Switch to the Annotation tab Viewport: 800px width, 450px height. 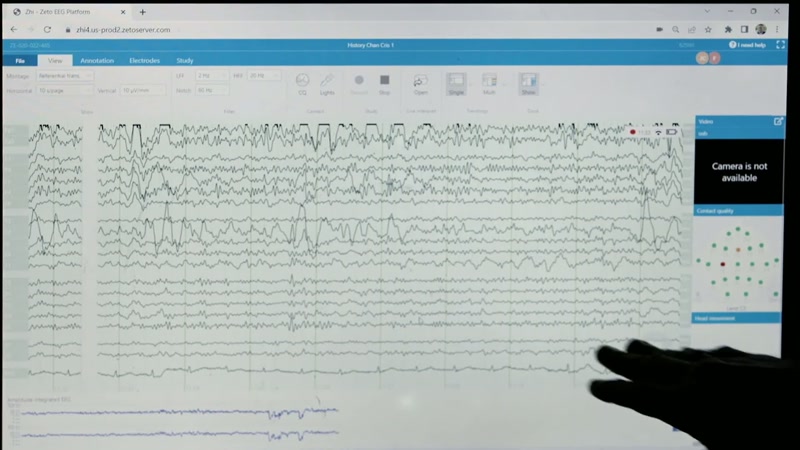(x=97, y=60)
